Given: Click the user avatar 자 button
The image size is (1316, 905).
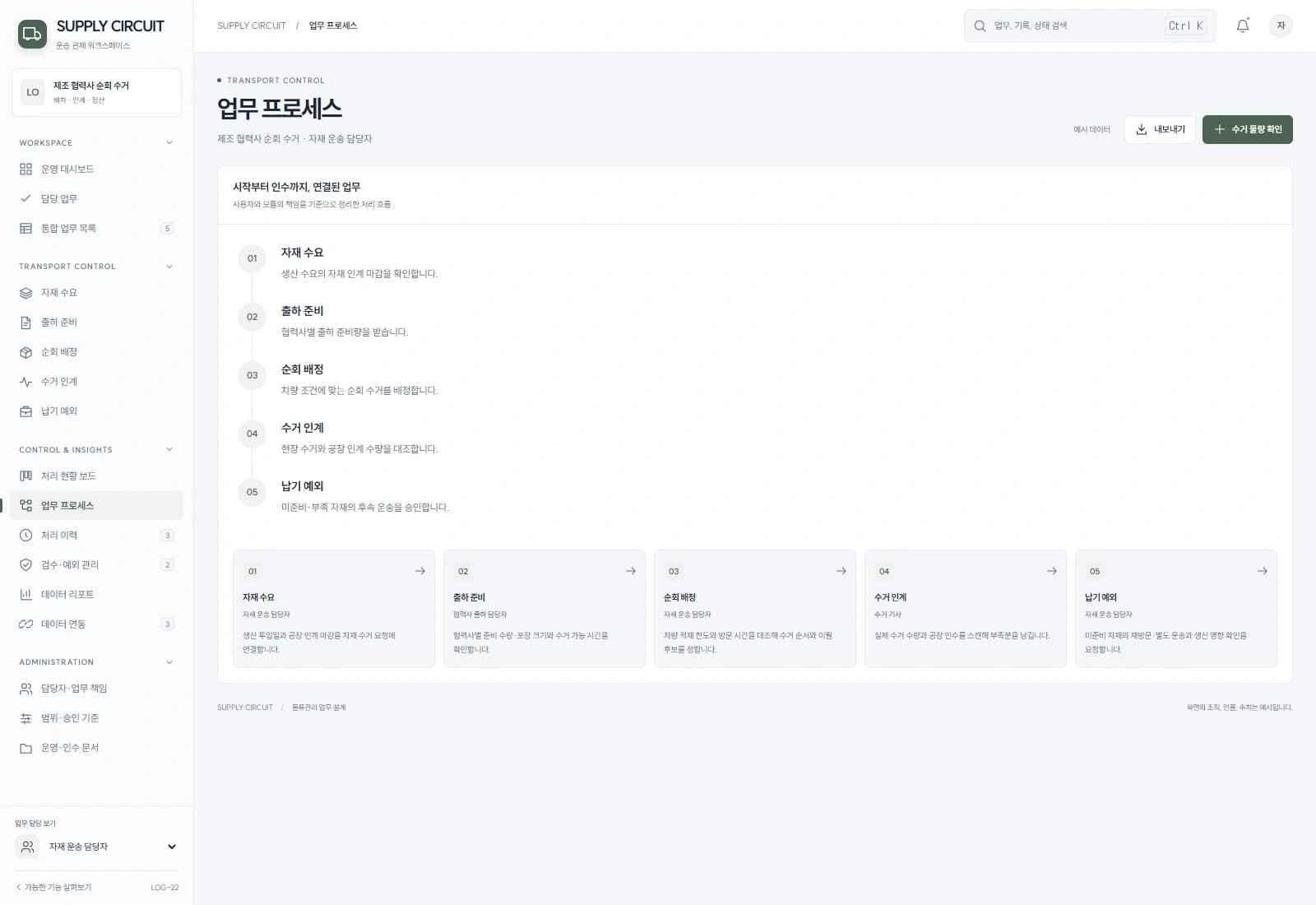Looking at the screenshot, I should tap(1281, 26).
